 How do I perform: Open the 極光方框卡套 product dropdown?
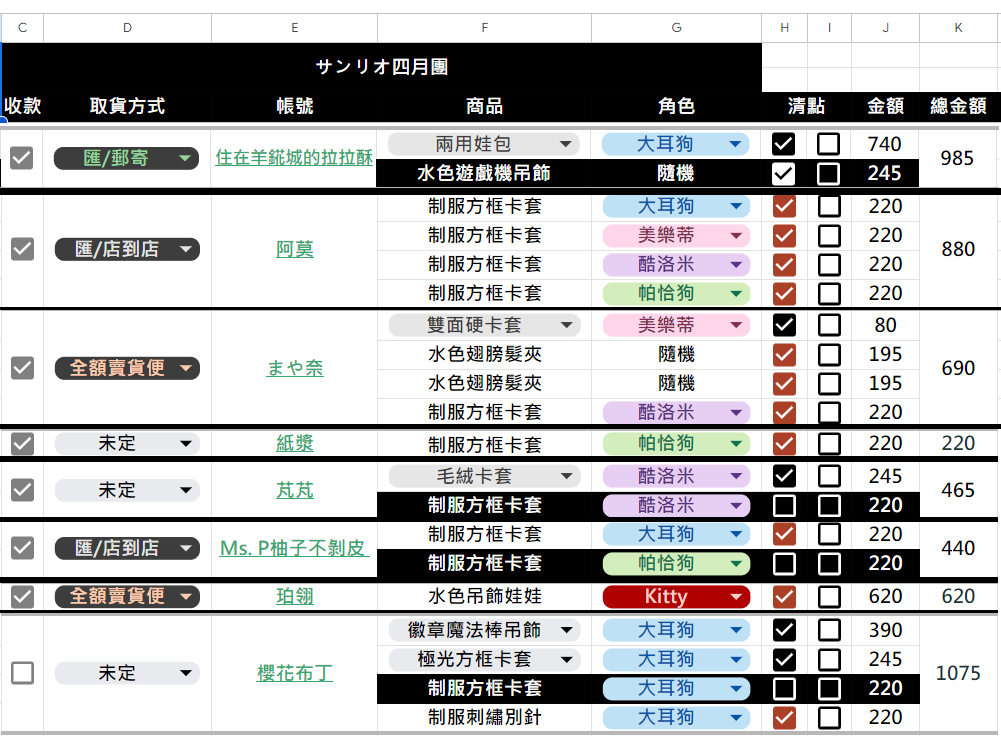tap(485, 659)
